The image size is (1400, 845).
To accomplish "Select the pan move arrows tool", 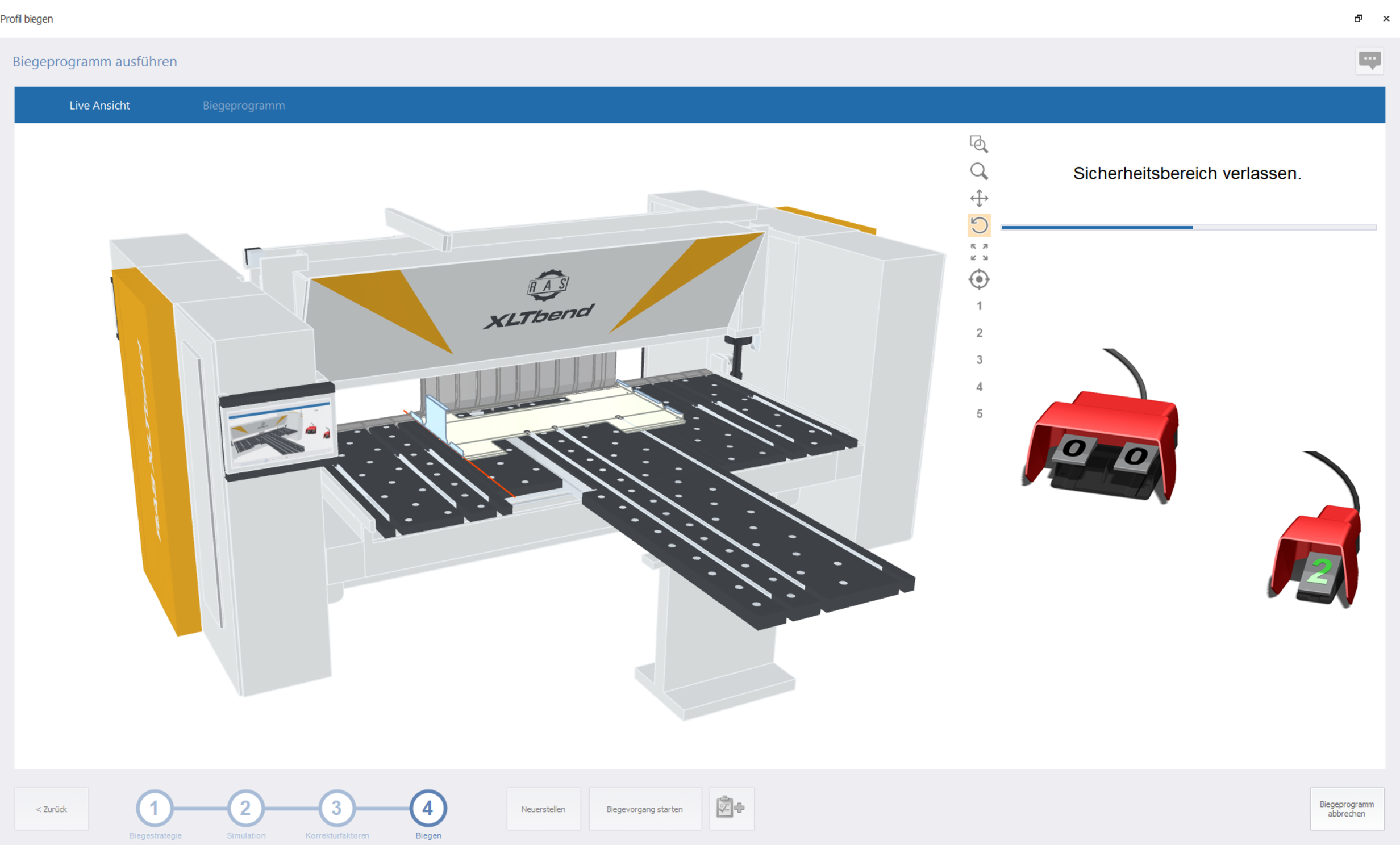I will 978,198.
